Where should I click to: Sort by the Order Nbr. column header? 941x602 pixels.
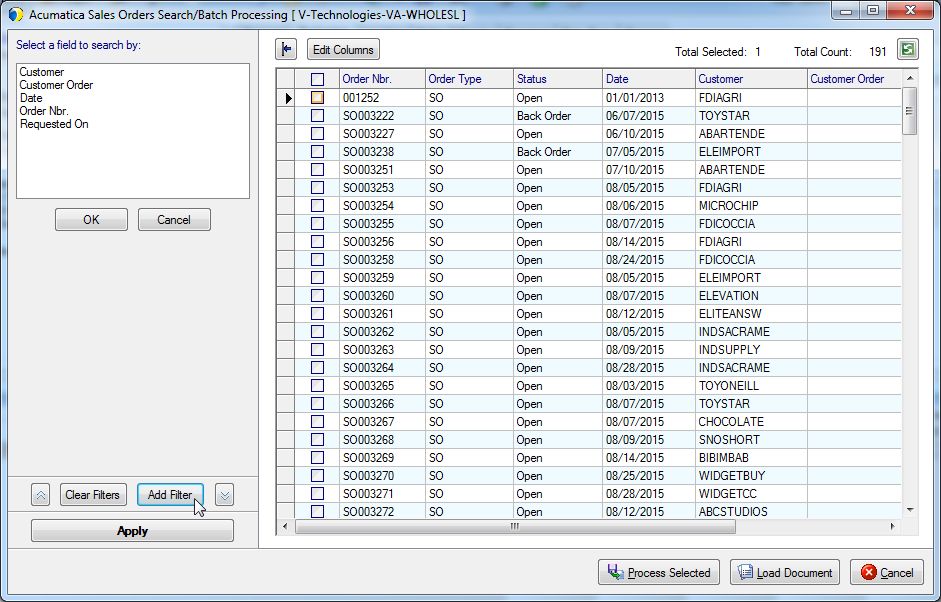pyautogui.click(x=382, y=79)
